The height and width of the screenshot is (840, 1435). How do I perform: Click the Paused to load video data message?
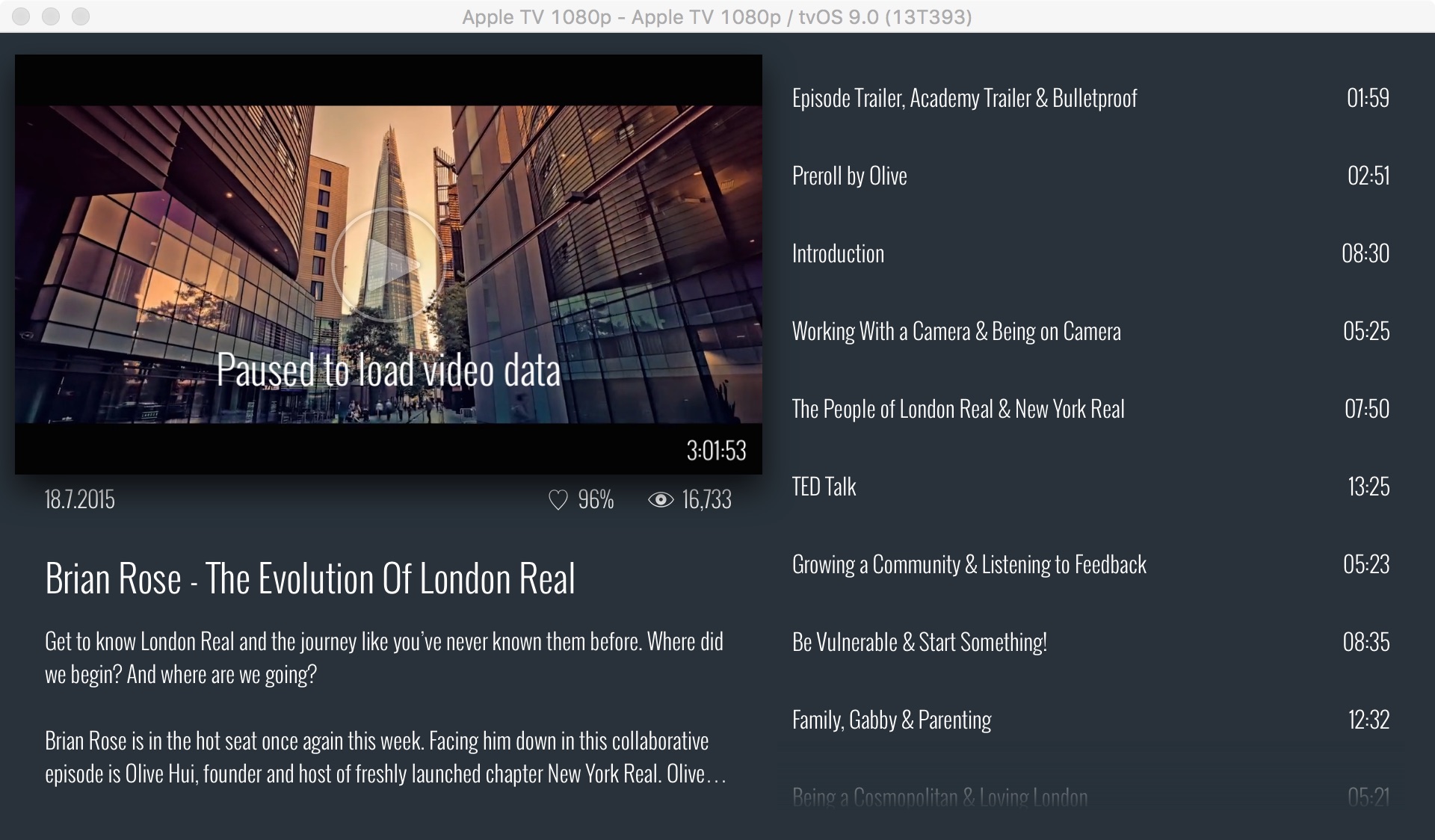(389, 370)
